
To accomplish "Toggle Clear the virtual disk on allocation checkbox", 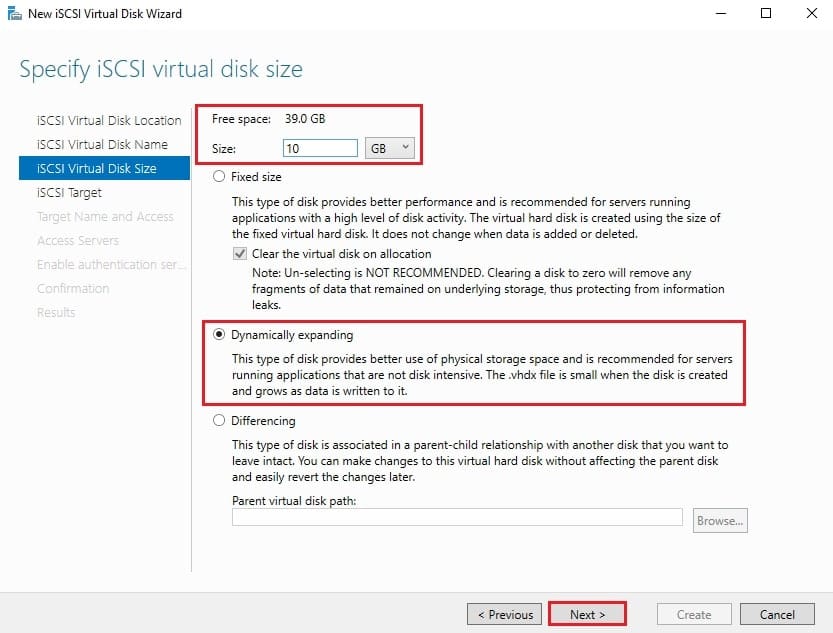I will [x=240, y=253].
